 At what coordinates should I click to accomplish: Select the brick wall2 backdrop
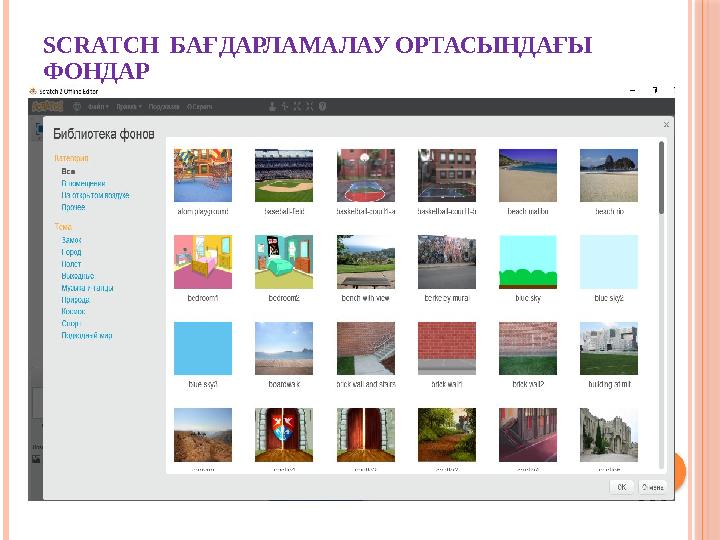(528, 349)
